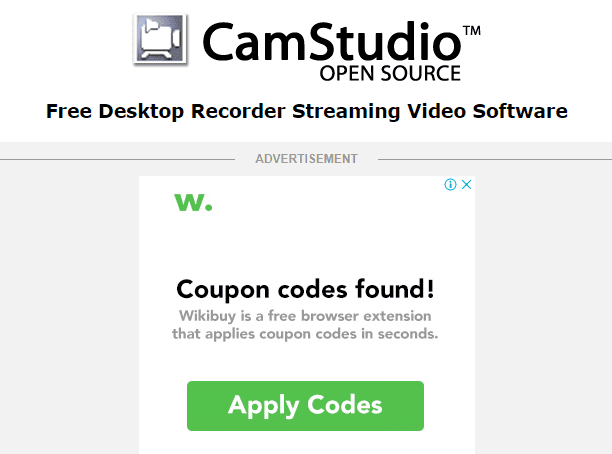Click the ADVERTISEMENT label
612x454 pixels.
coord(306,159)
